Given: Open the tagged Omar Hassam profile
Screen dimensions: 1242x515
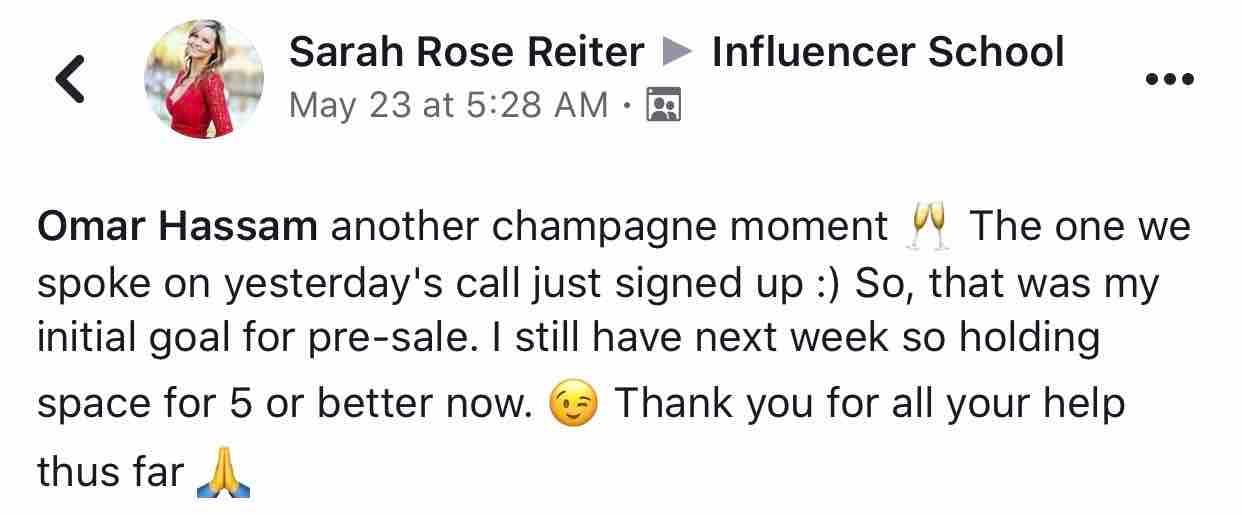Looking at the screenshot, I should click(x=177, y=228).
